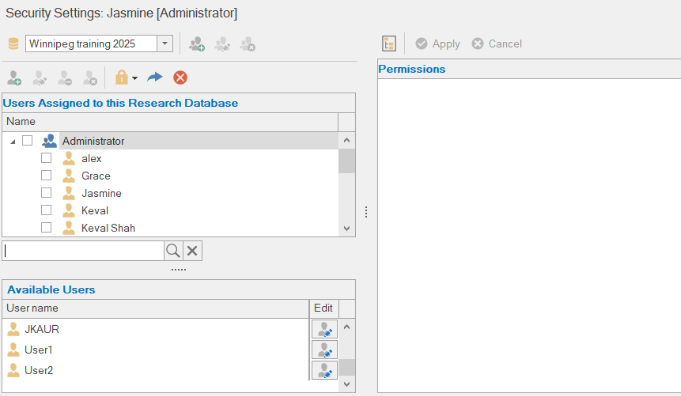Click the horizontal splitter dots handle
Viewport: 681px width, 396px height.
click(179, 270)
